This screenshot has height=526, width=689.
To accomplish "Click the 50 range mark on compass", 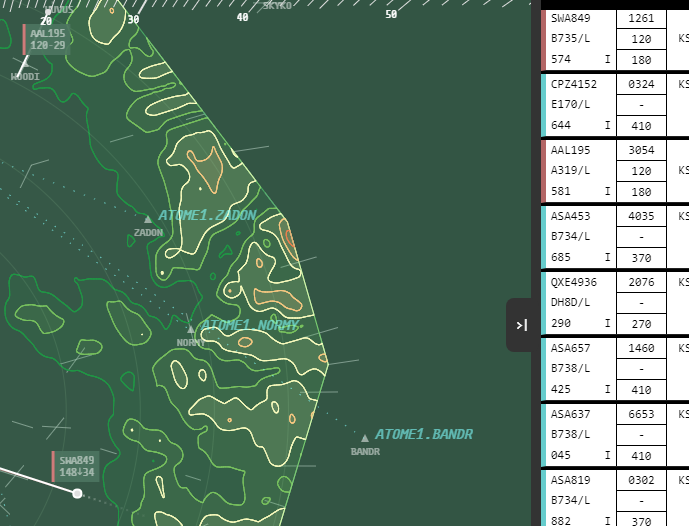I will coord(391,15).
